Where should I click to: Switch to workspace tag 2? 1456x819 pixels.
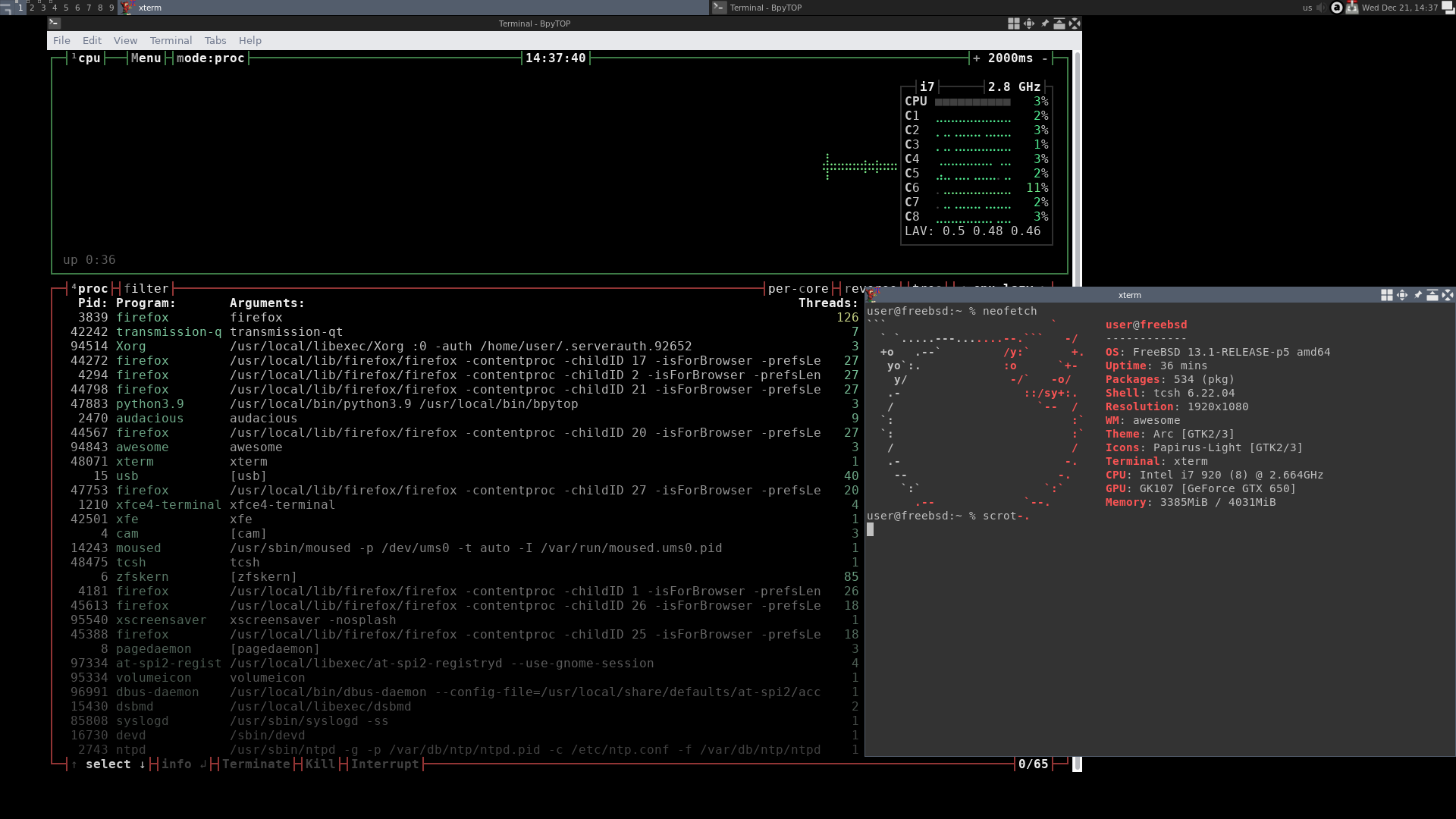coord(32,8)
